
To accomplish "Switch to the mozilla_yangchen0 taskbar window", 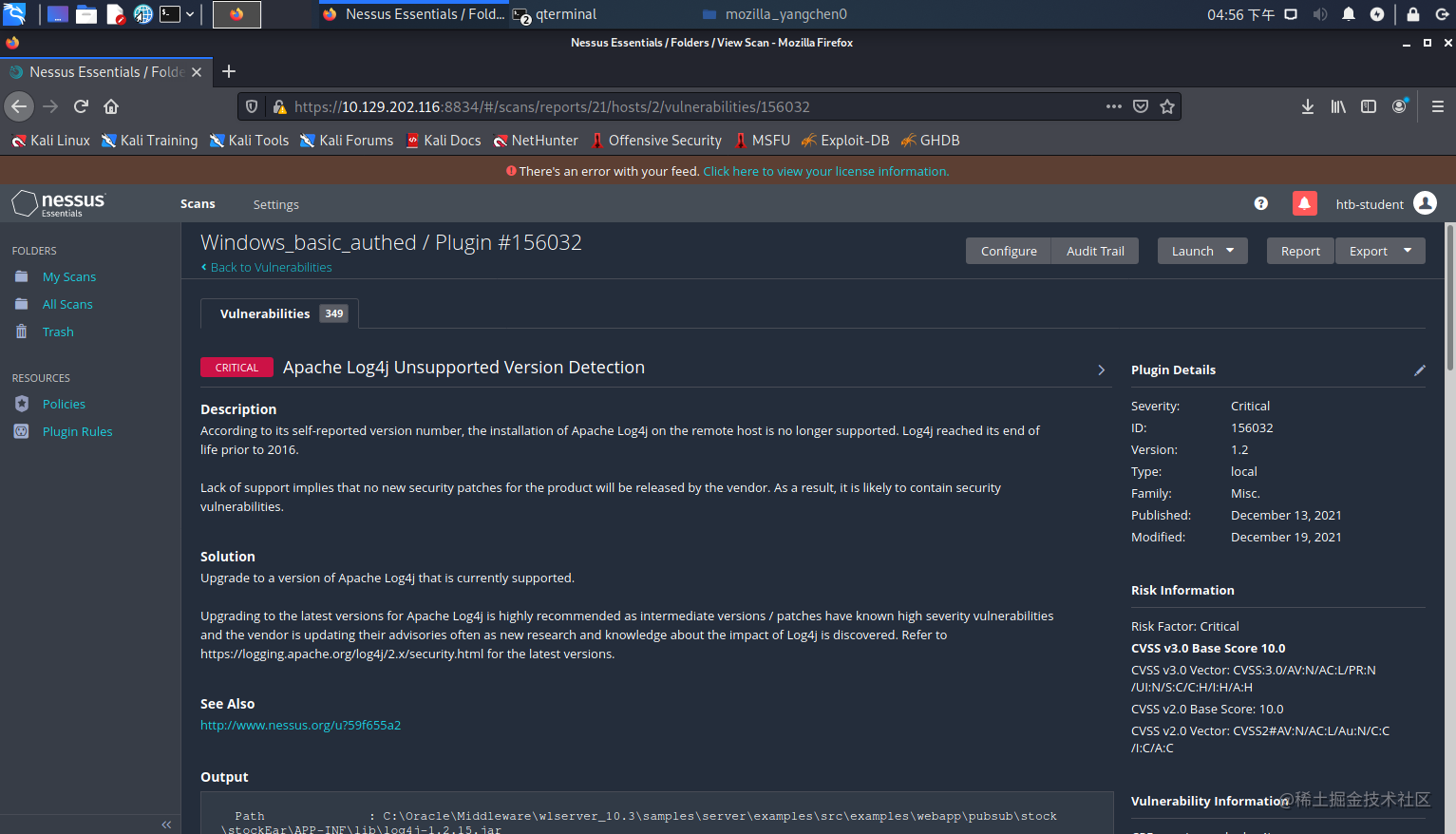I will tap(775, 14).
